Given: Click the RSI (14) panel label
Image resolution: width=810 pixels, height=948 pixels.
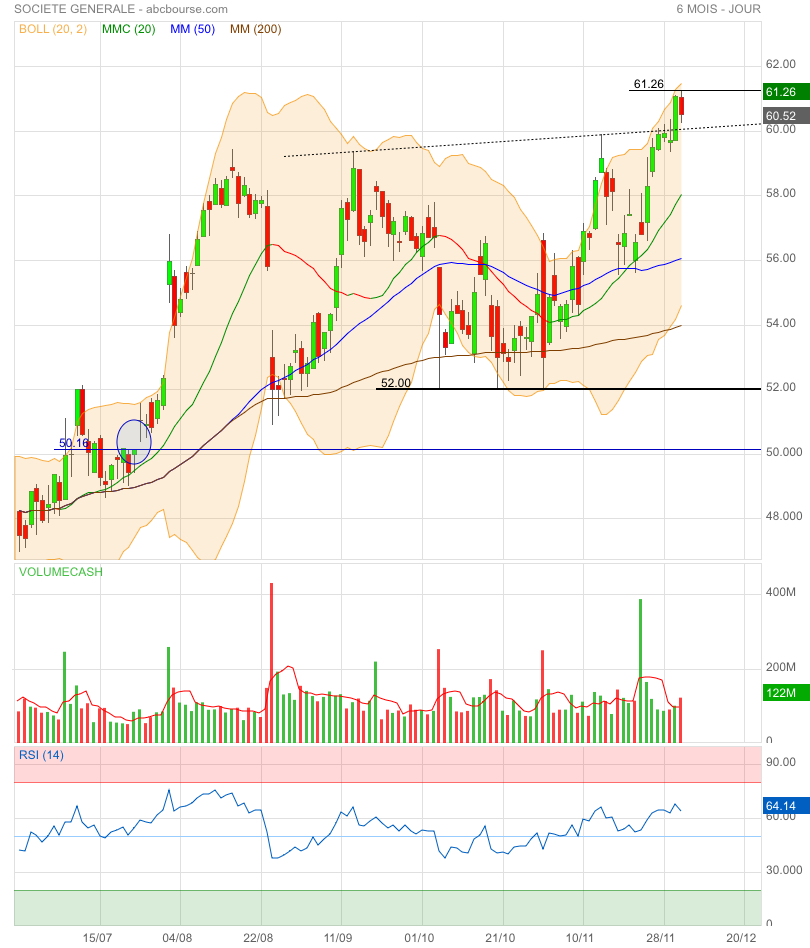Looking at the screenshot, I should [41, 755].
